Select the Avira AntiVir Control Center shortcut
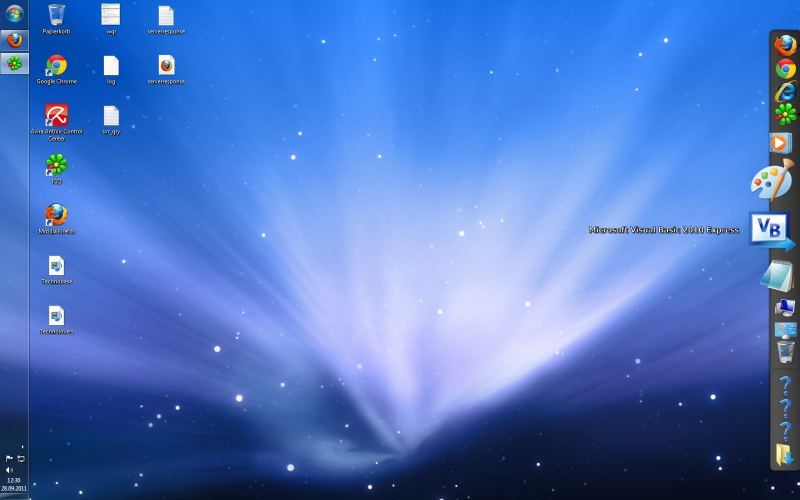800x500 pixels. [57, 122]
